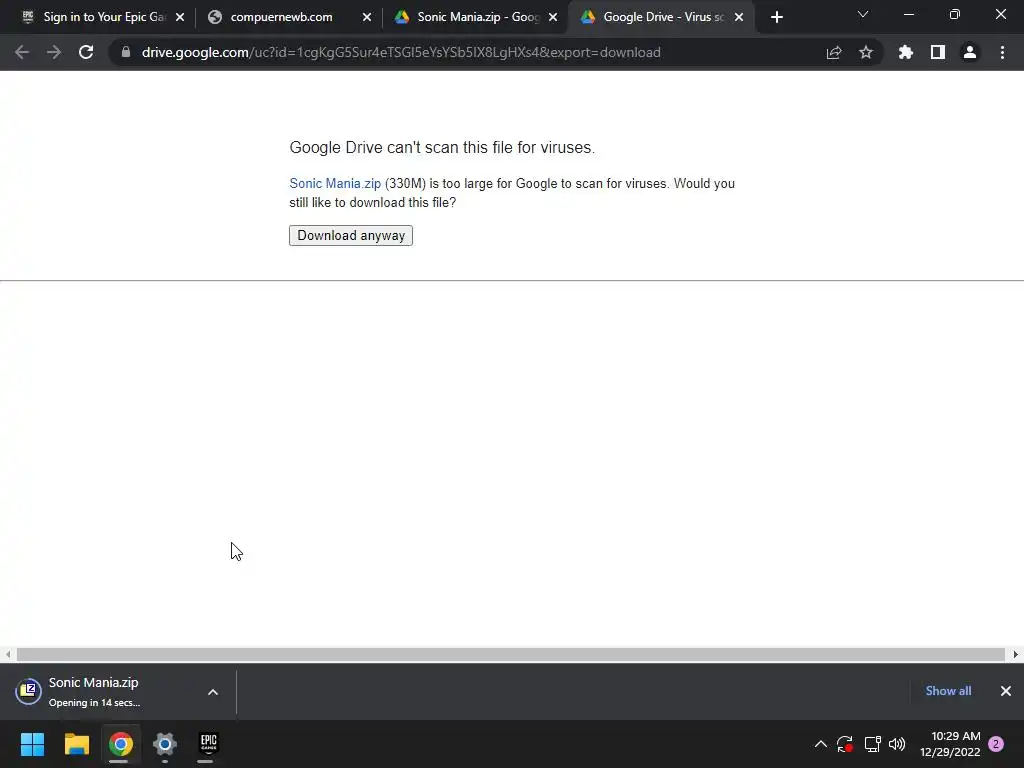Go back to the previous page
This screenshot has width=1024, height=768.
22,52
